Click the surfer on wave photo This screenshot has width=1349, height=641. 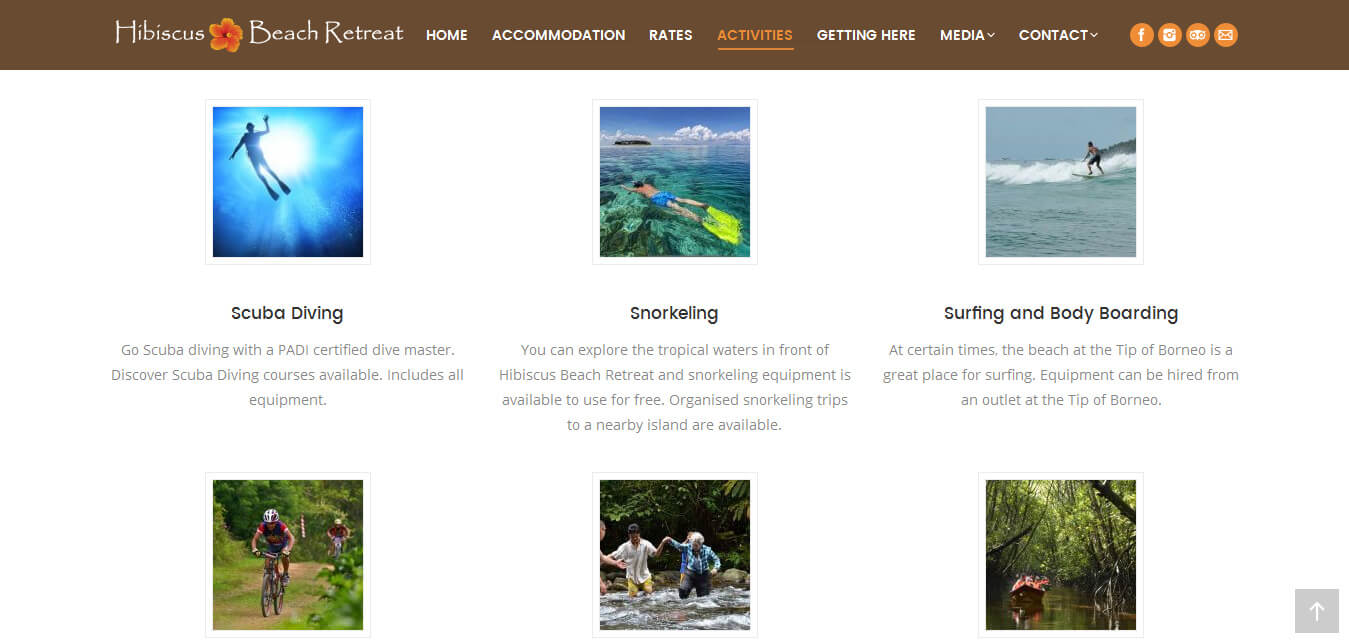(1061, 182)
